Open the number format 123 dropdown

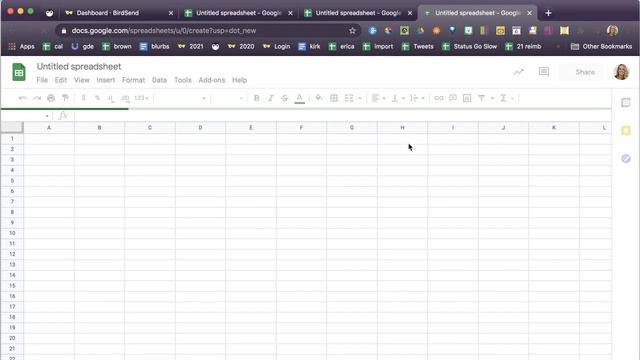pyautogui.click(x=141, y=98)
